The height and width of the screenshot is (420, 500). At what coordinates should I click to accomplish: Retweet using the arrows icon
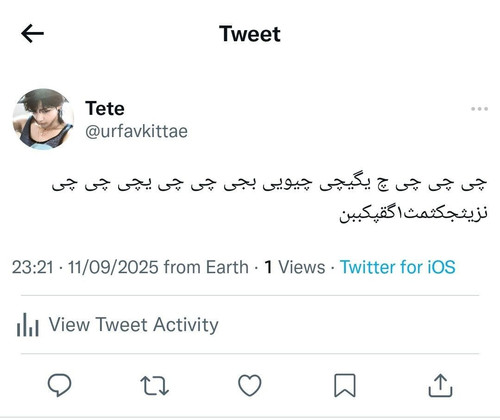pyautogui.click(x=154, y=386)
